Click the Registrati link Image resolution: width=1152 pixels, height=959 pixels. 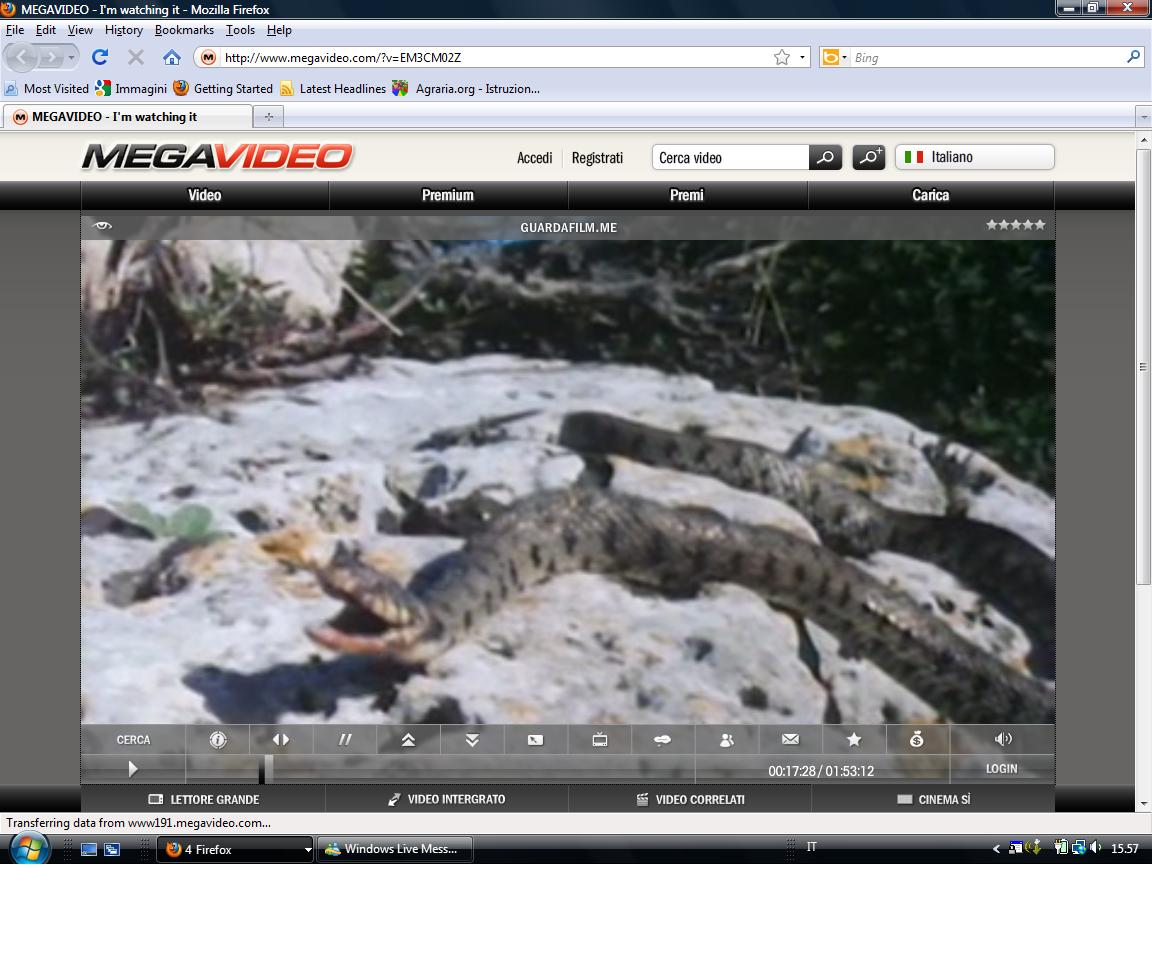pyautogui.click(x=597, y=158)
